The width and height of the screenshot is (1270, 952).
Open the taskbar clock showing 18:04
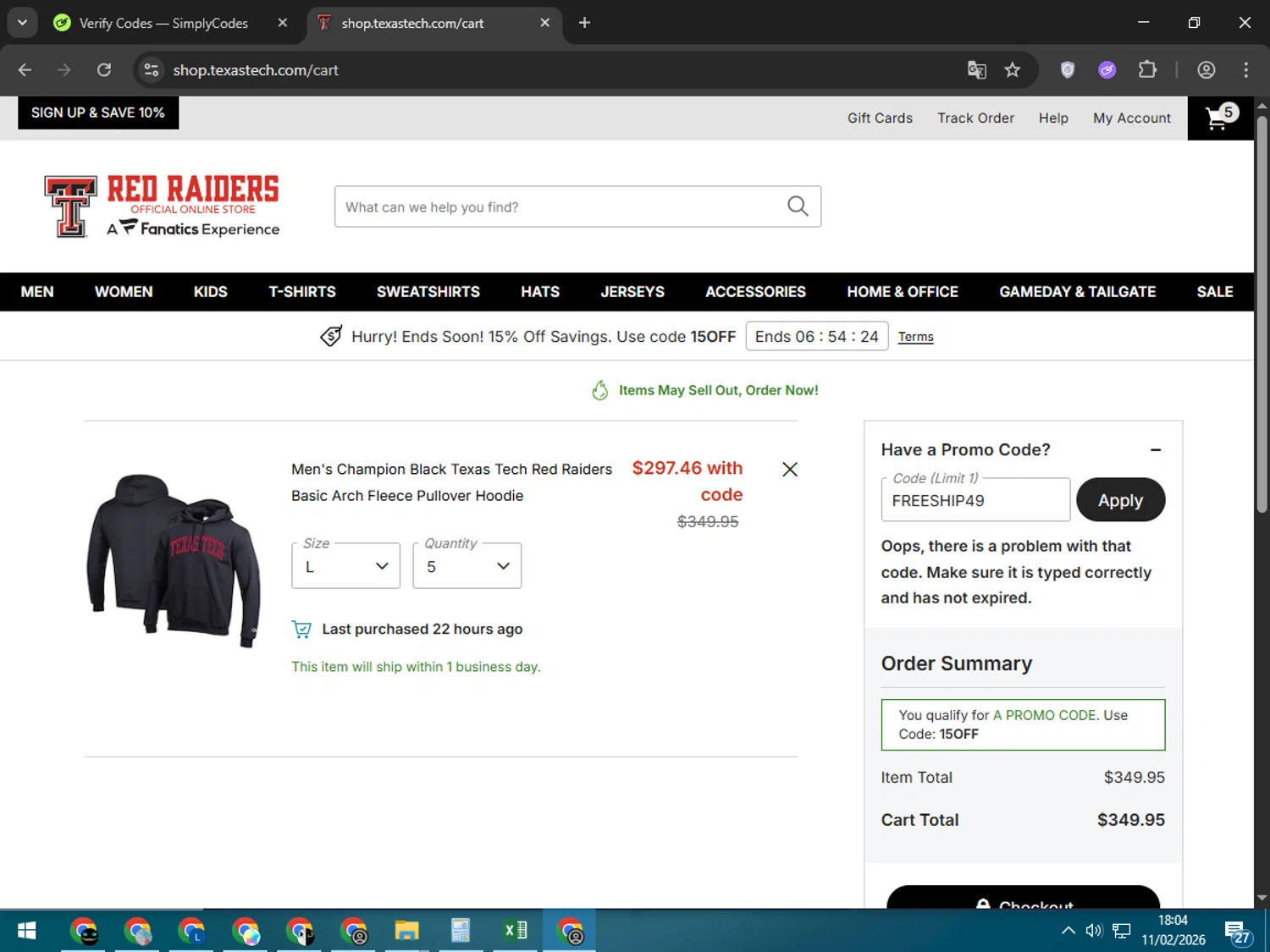point(1173,931)
